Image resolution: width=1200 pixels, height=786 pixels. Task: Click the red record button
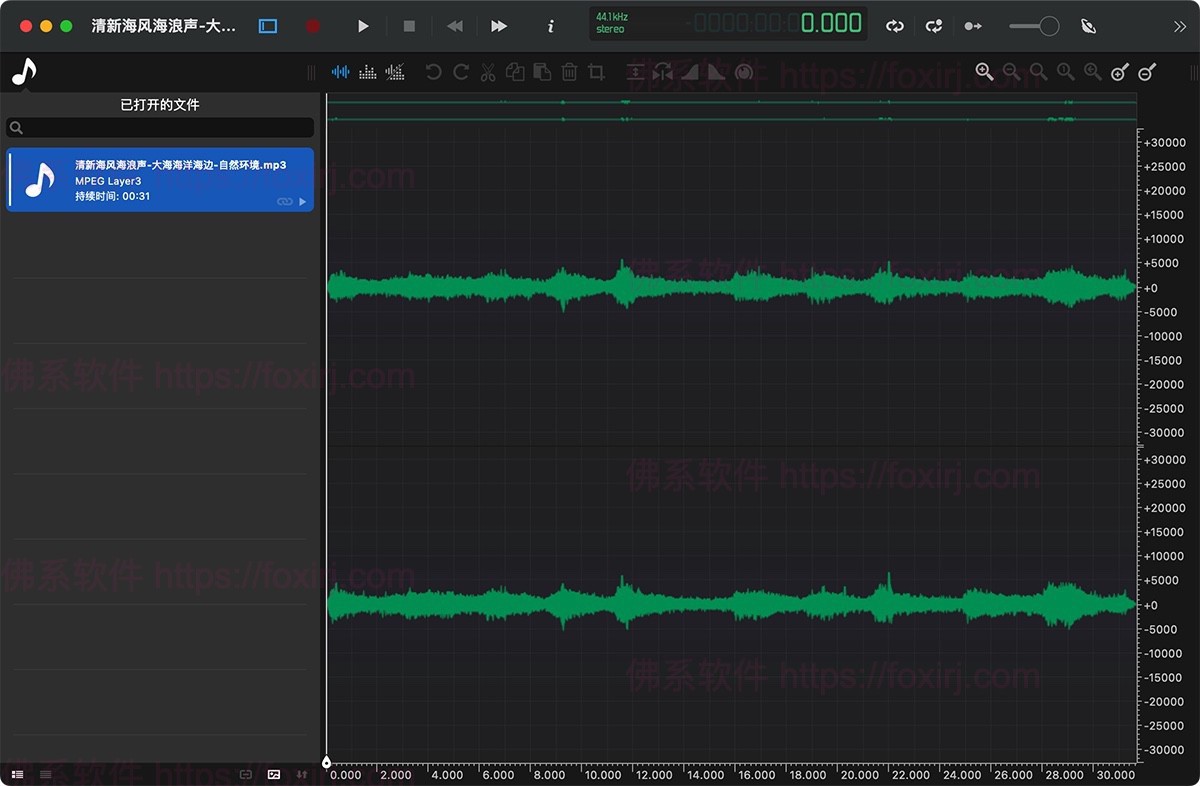pyautogui.click(x=313, y=26)
